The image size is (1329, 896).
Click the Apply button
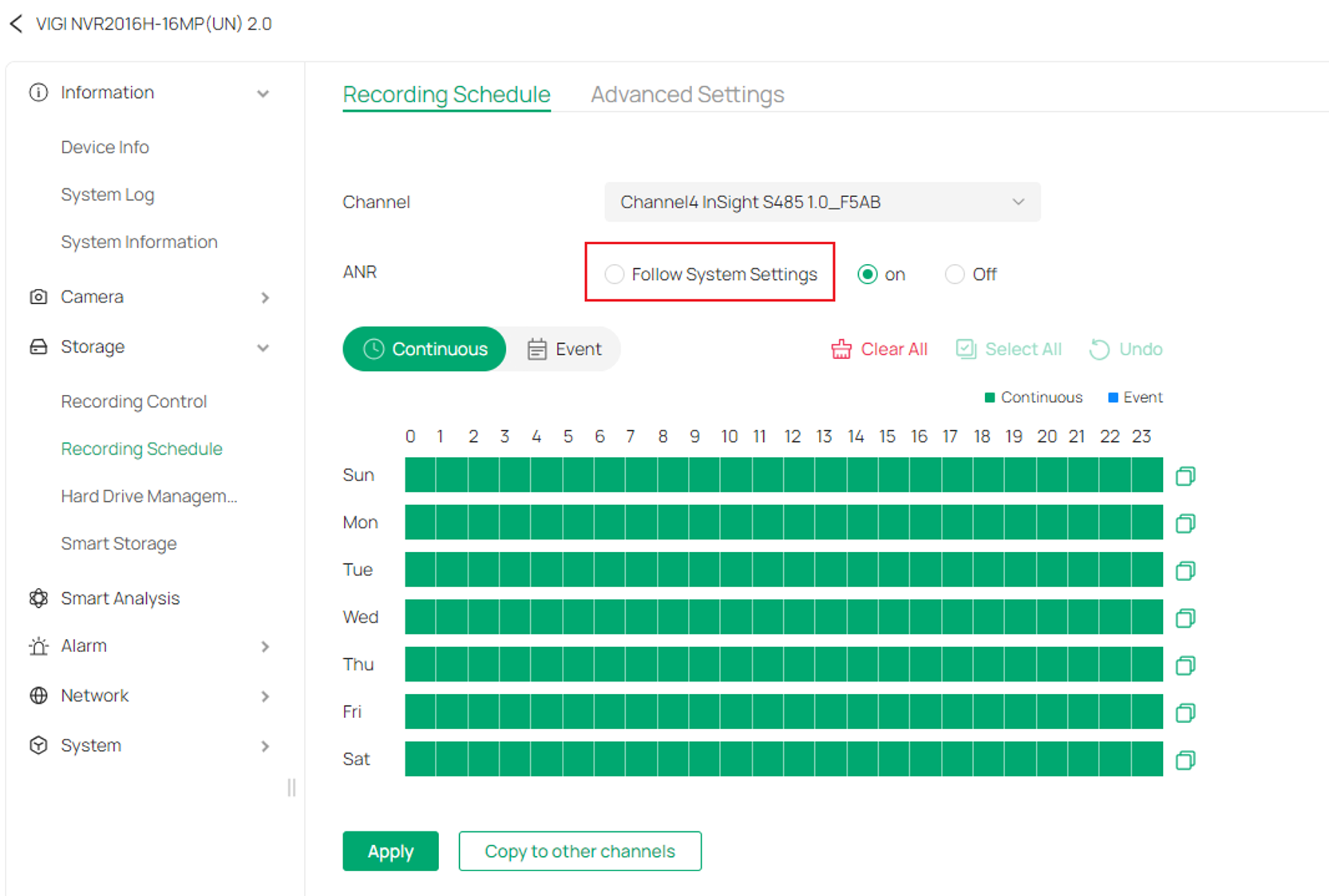[391, 851]
